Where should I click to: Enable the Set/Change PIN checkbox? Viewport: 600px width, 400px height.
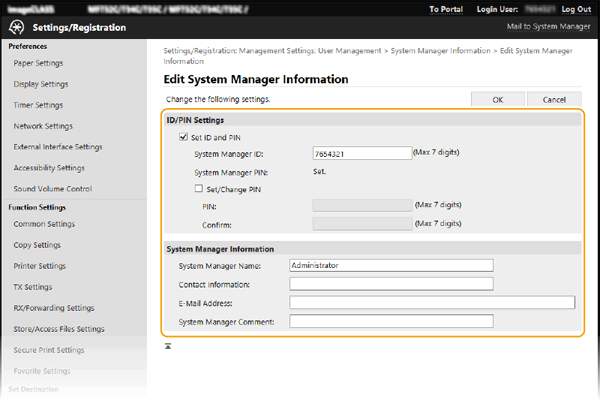(198, 187)
